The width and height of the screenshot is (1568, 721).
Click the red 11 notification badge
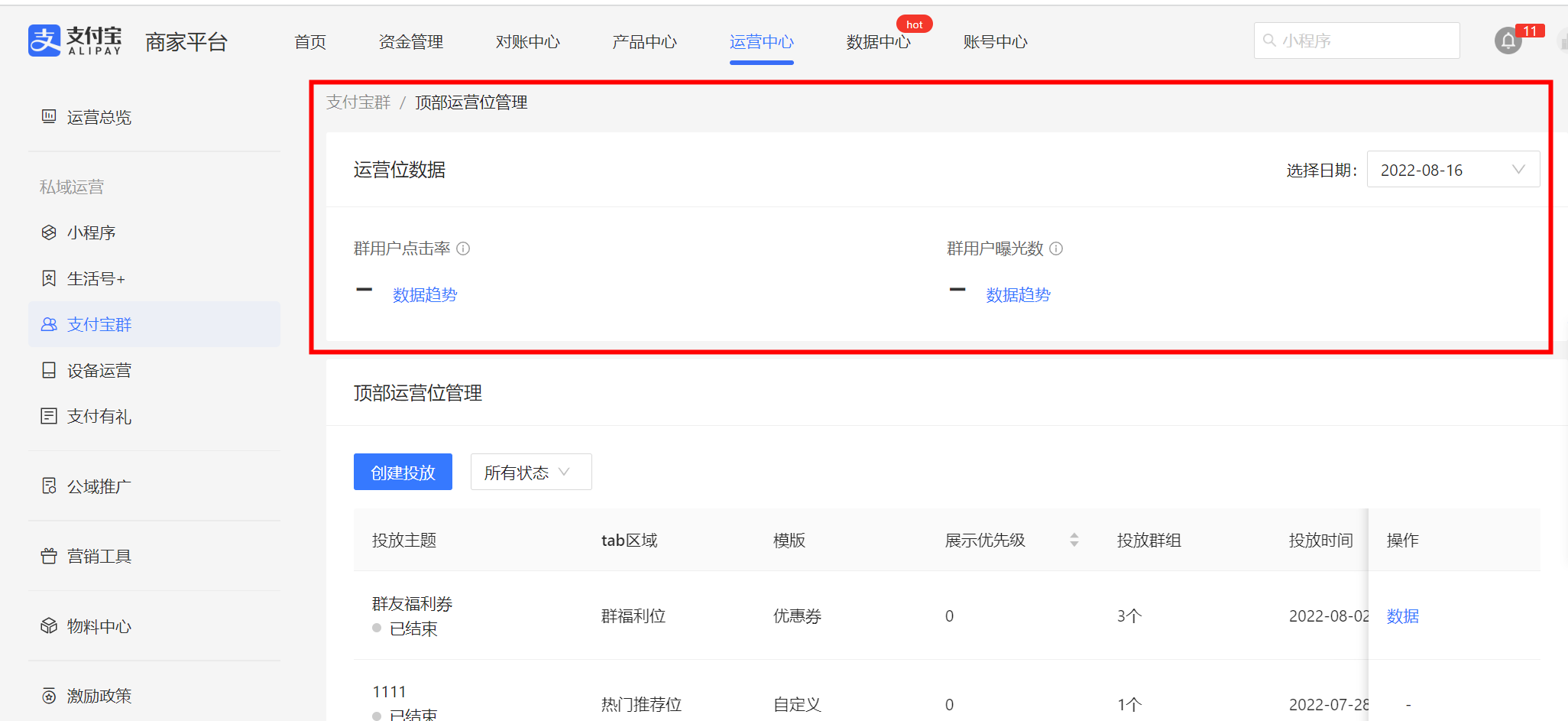[x=1530, y=31]
